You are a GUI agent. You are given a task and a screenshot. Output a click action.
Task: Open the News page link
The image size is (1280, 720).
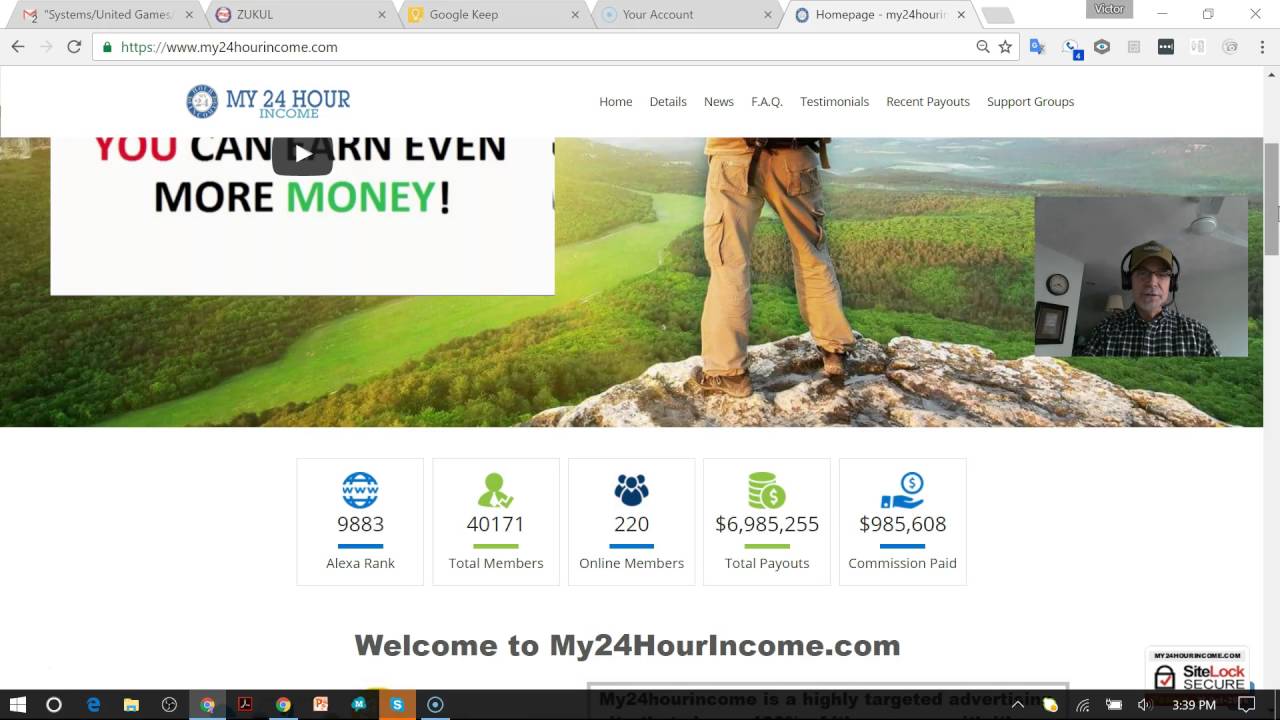(x=719, y=102)
